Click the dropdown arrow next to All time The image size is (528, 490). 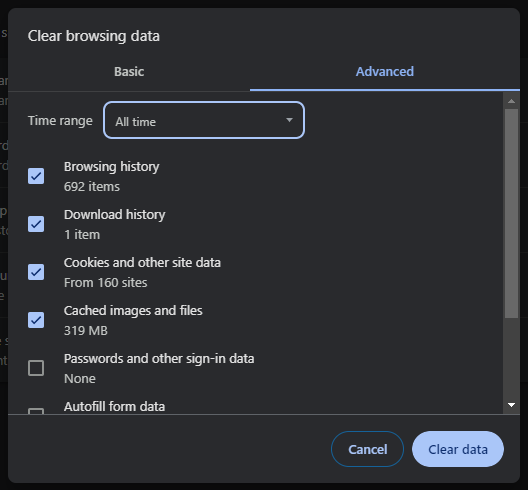pos(289,120)
